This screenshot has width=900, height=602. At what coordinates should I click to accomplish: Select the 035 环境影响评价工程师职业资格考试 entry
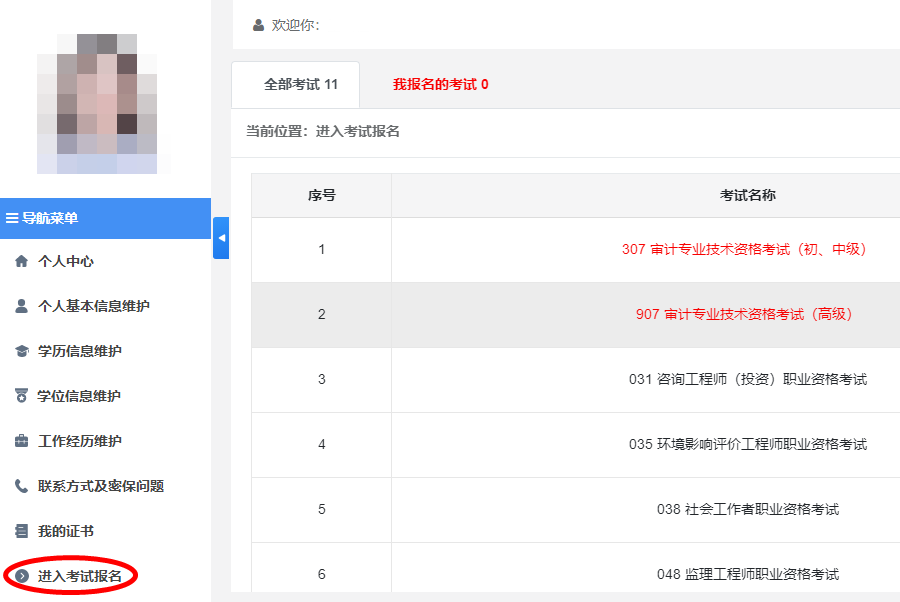point(747,444)
